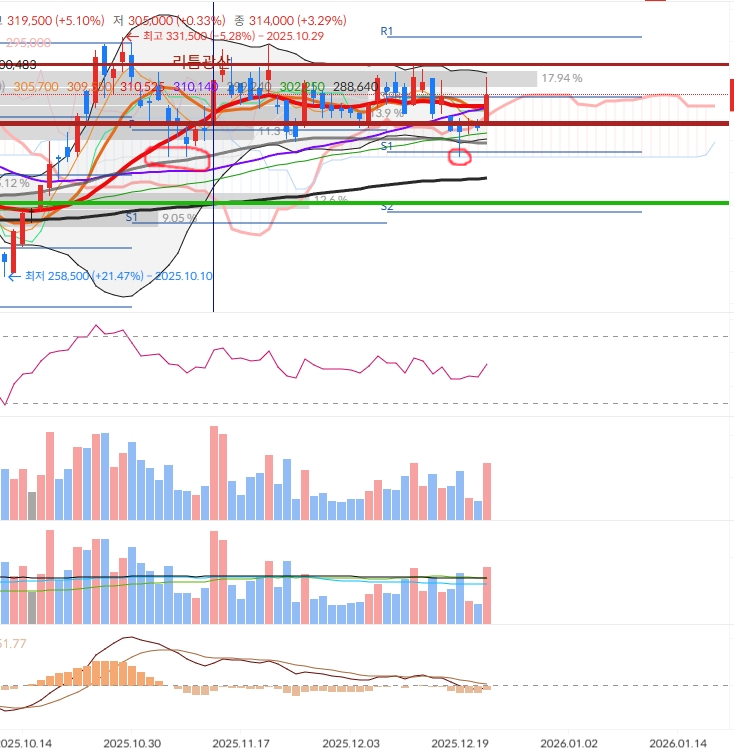Image resolution: width=734 pixels, height=756 pixels.
Task: Click the 9.05 % volume profile label
Action: [179, 217]
